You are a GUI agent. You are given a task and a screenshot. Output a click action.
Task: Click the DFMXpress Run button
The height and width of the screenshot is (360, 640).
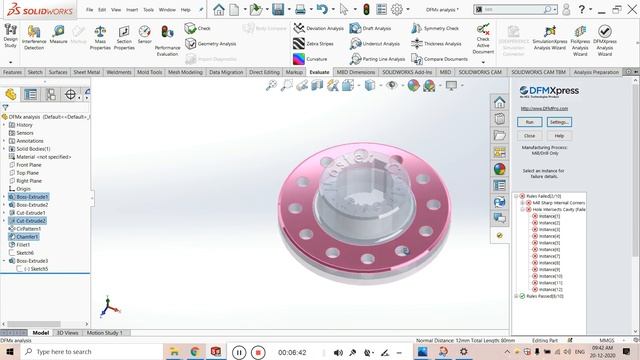click(529, 122)
